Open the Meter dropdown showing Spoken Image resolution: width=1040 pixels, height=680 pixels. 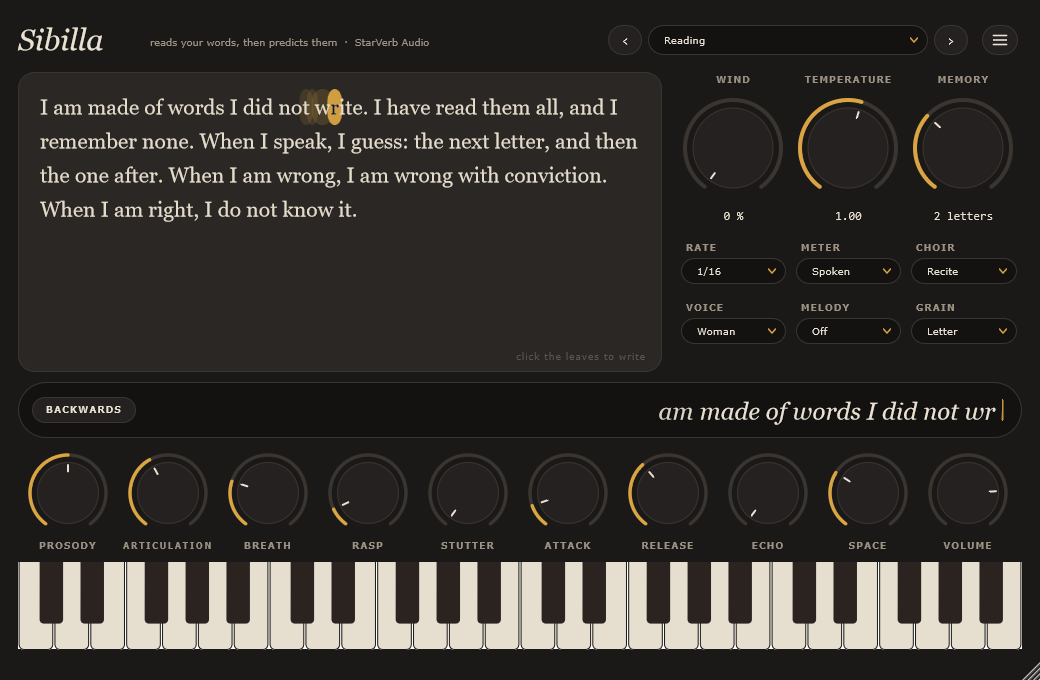coord(848,271)
